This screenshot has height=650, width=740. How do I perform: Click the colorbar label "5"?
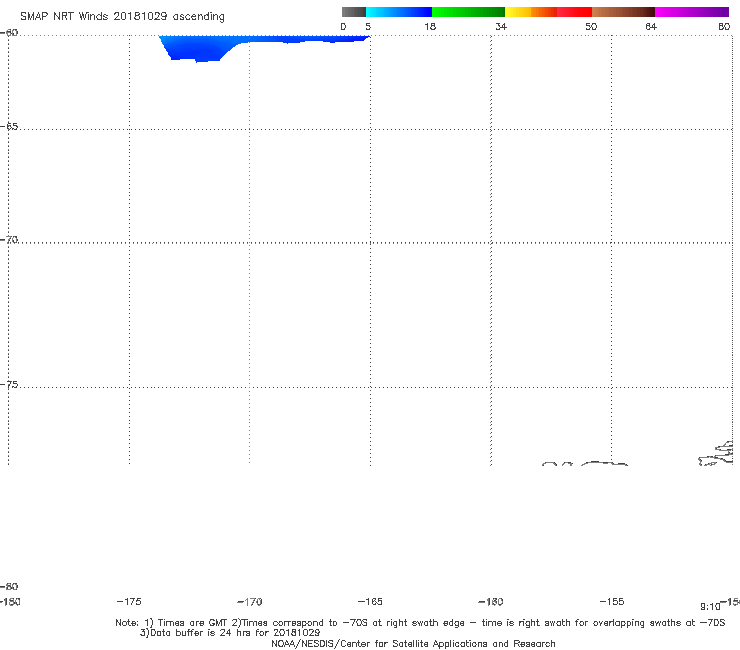point(368,26)
